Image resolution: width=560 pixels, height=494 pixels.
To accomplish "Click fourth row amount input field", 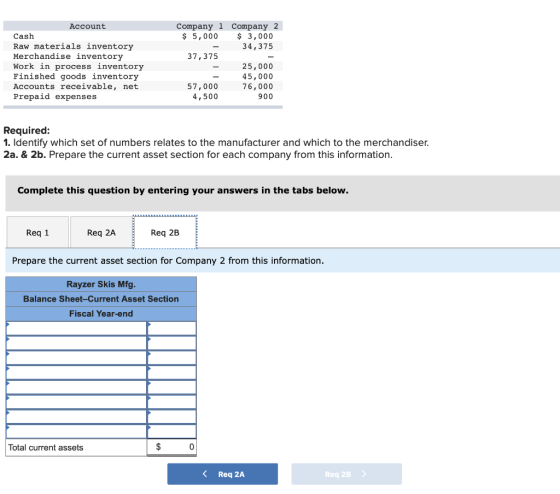I will coord(172,373).
